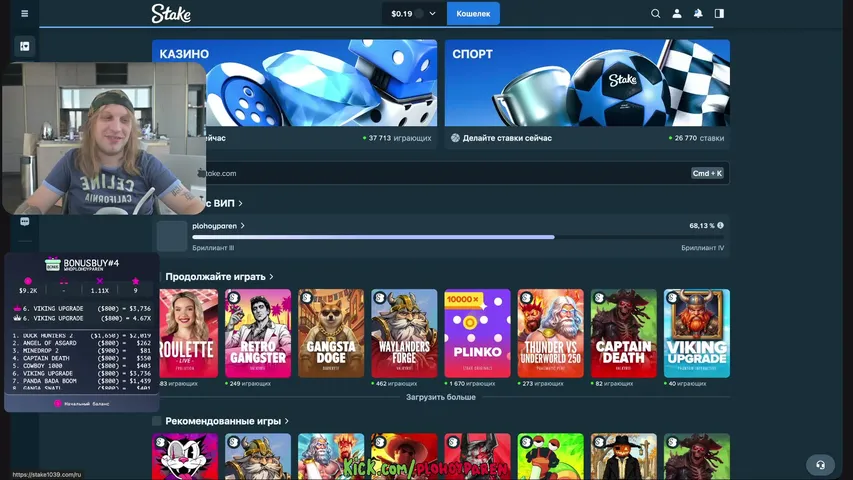Open the hamburger menu
The width and height of the screenshot is (853, 480).
[24, 14]
